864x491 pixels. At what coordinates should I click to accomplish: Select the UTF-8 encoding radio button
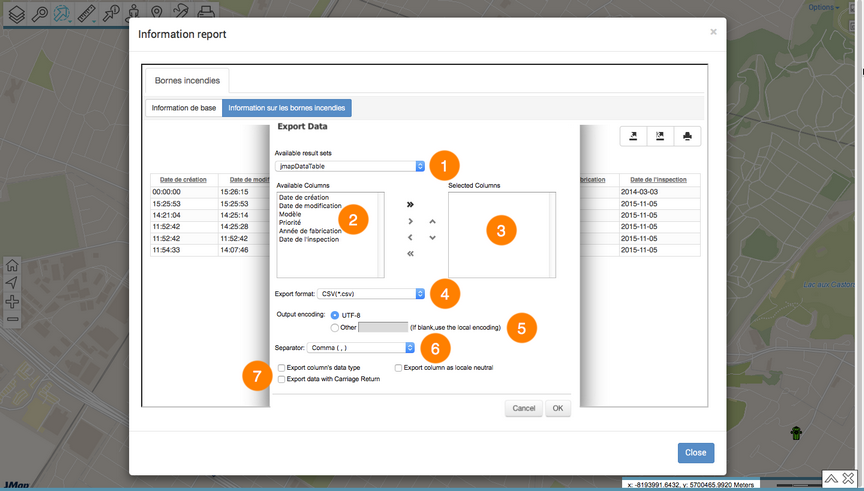(334, 315)
